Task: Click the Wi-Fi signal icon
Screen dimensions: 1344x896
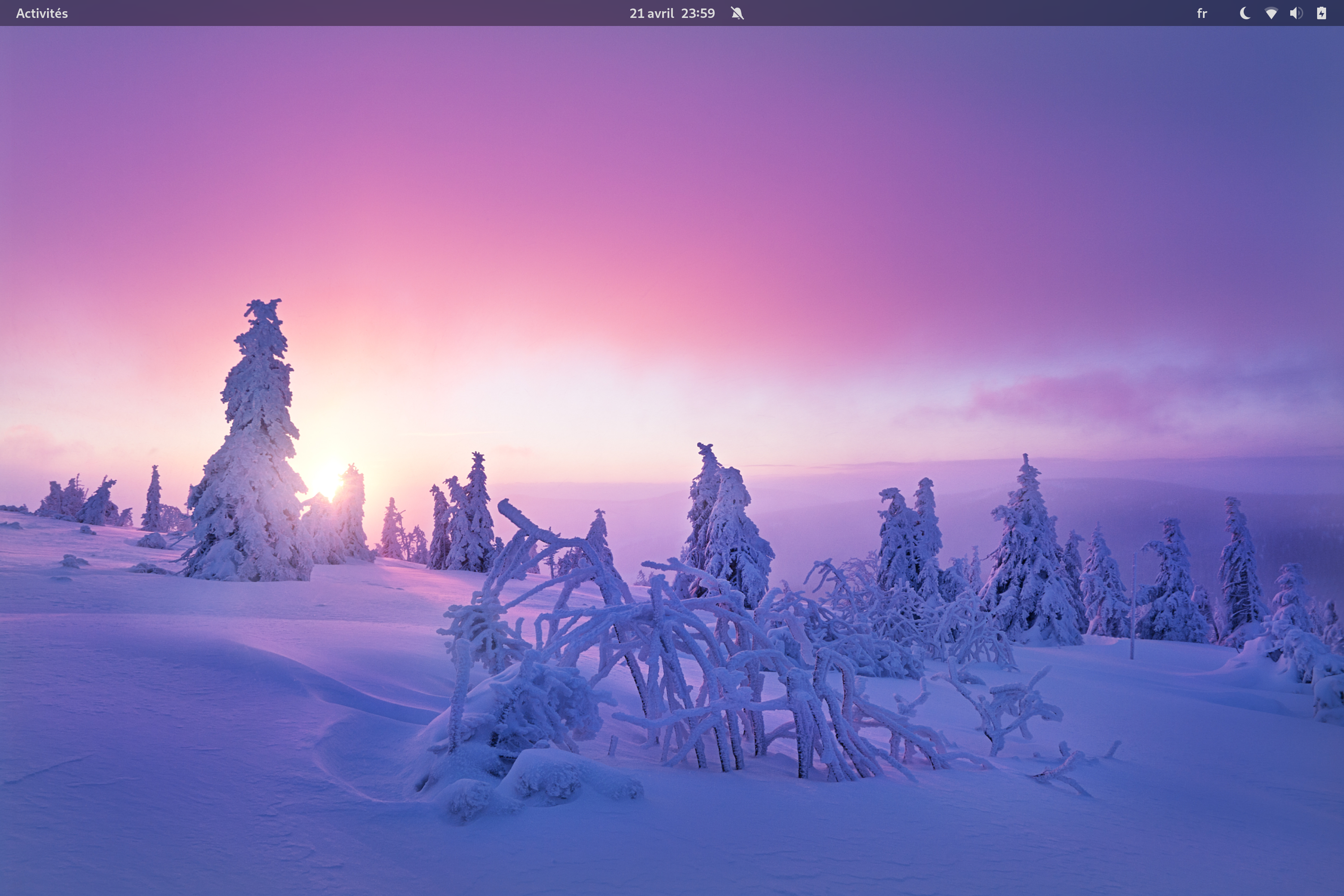Action: (1271, 13)
